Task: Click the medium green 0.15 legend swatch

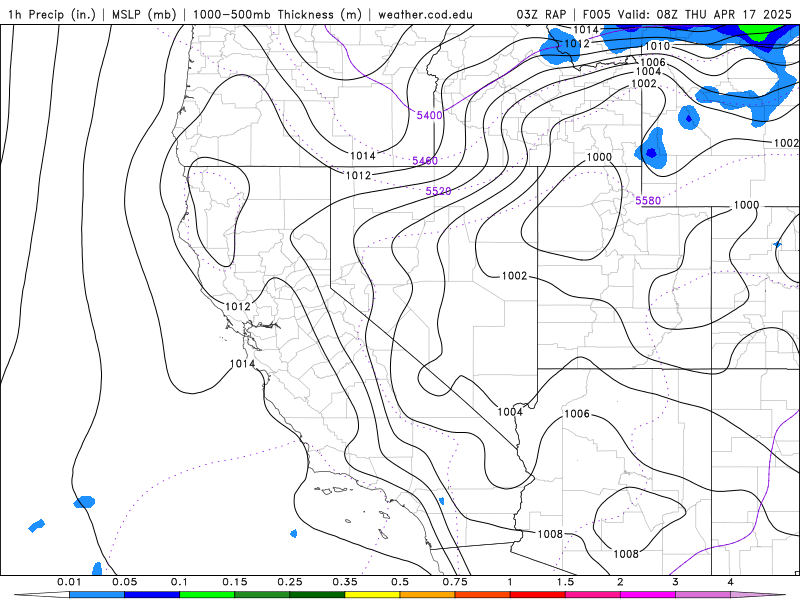Action: pos(262,595)
